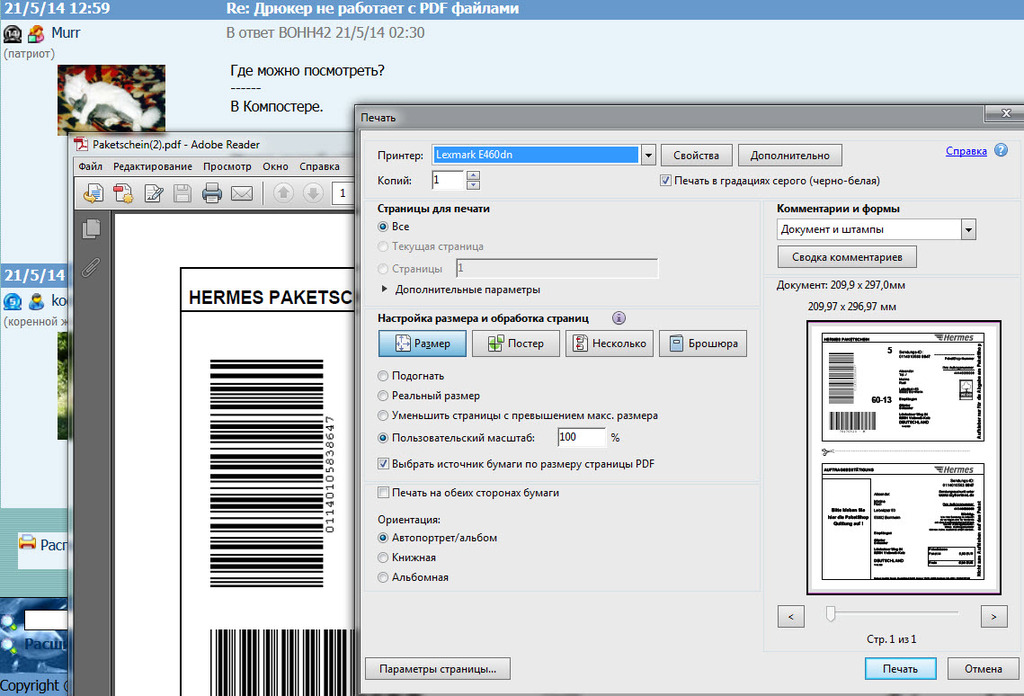Click the headset status icon next to Murr
1024x696 pixels.
click(12, 33)
